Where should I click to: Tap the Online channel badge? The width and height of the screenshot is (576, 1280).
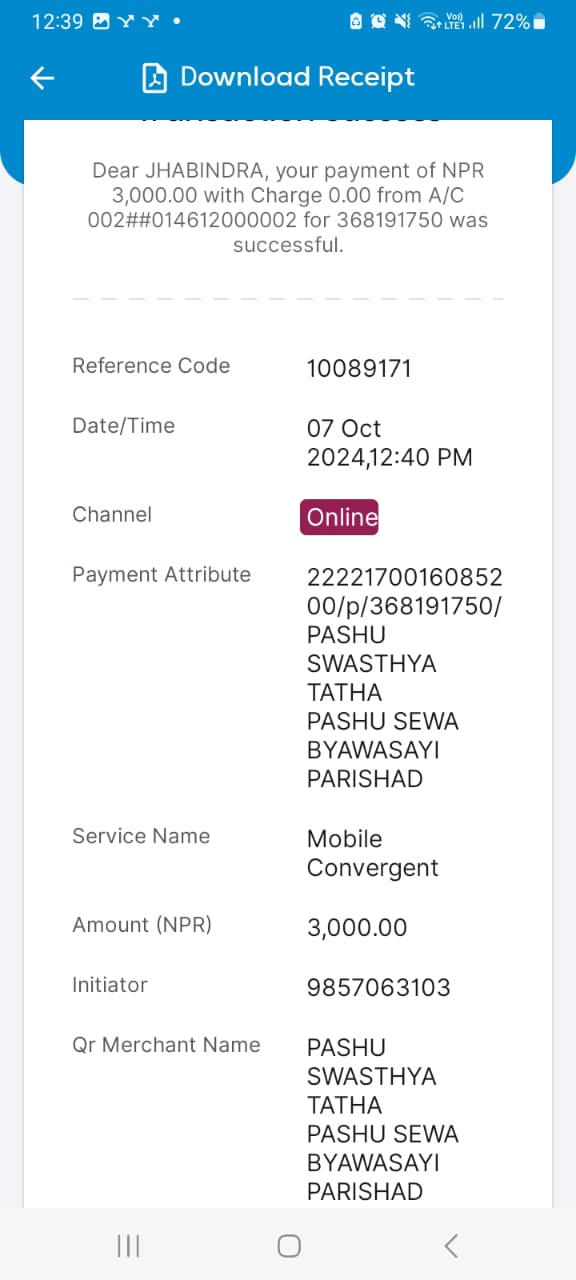tap(340, 517)
